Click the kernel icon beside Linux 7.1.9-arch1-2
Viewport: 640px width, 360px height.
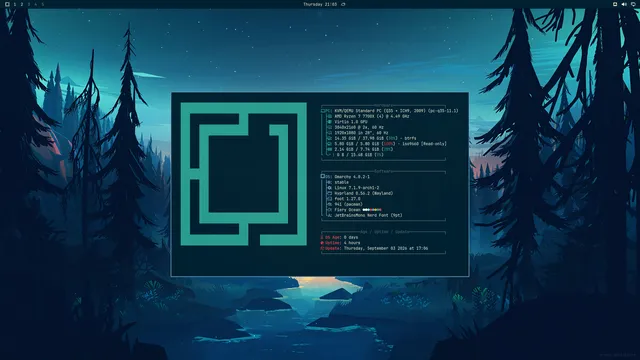pos(329,188)
